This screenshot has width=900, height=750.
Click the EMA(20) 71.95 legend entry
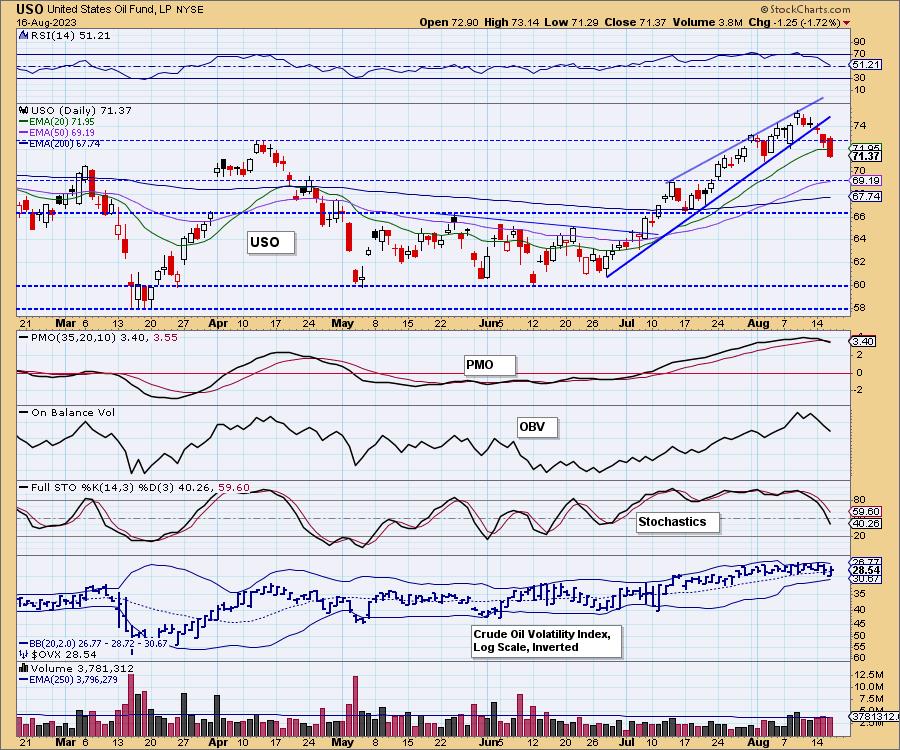[x=57, y=122]
